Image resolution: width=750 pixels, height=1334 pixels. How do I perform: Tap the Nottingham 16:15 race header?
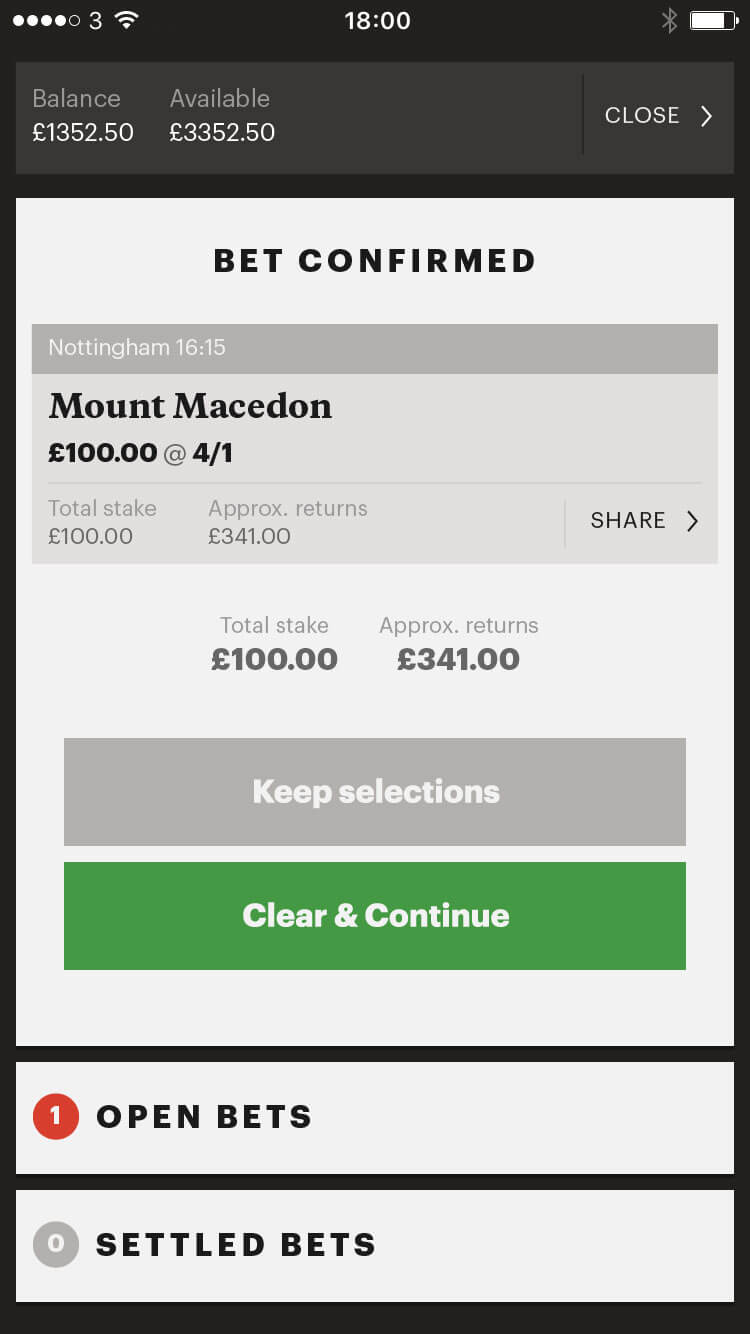[375, 348]
